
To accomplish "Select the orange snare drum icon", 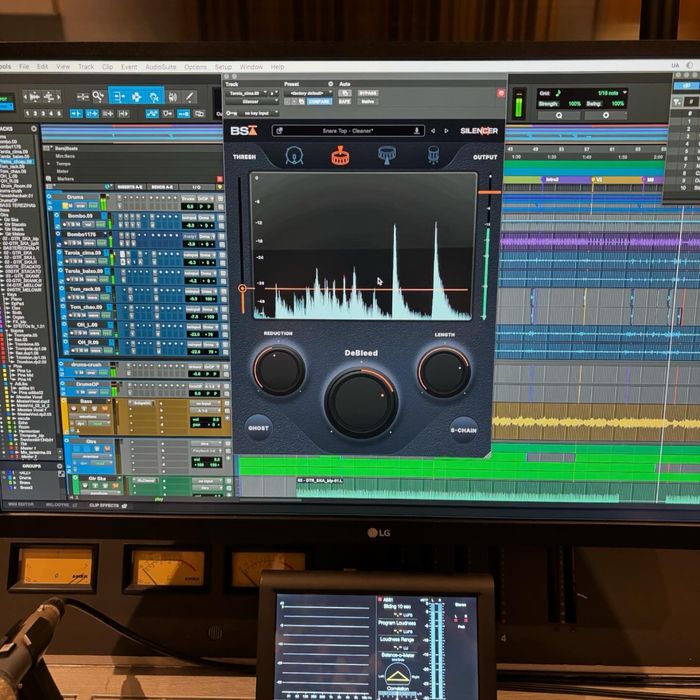I will click(x=340, y=155).
